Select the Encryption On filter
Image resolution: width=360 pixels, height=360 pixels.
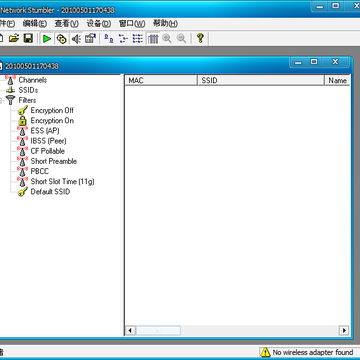point(52,120)
